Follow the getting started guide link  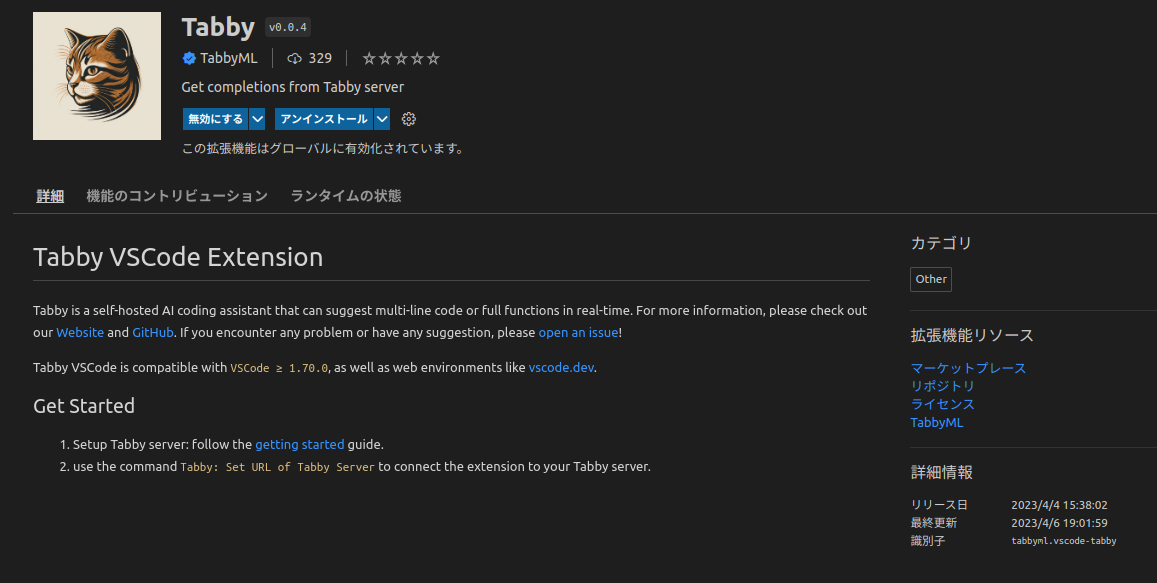(x=299, y=444)
